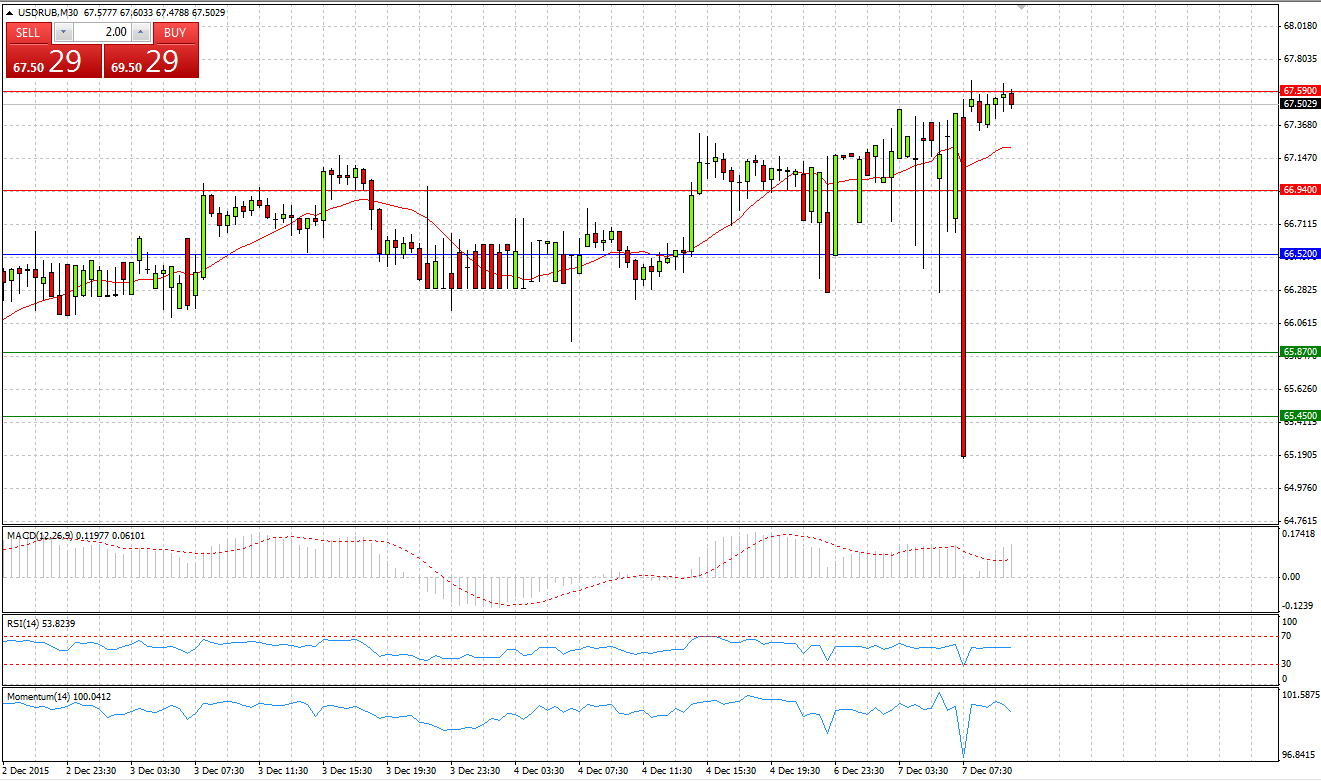This screenshot has height=781, width=1321.
Task: Select the 67.5900 price level label
Action: [x=1300, y=90]
